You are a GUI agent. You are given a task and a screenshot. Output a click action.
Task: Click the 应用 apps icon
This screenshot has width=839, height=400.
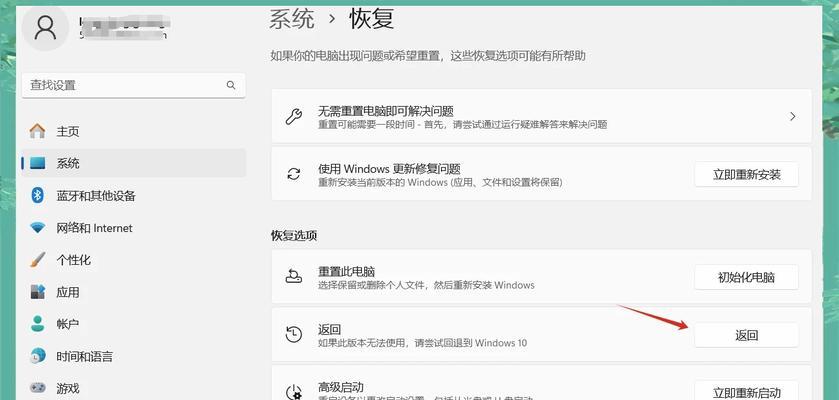click(38, 292)
